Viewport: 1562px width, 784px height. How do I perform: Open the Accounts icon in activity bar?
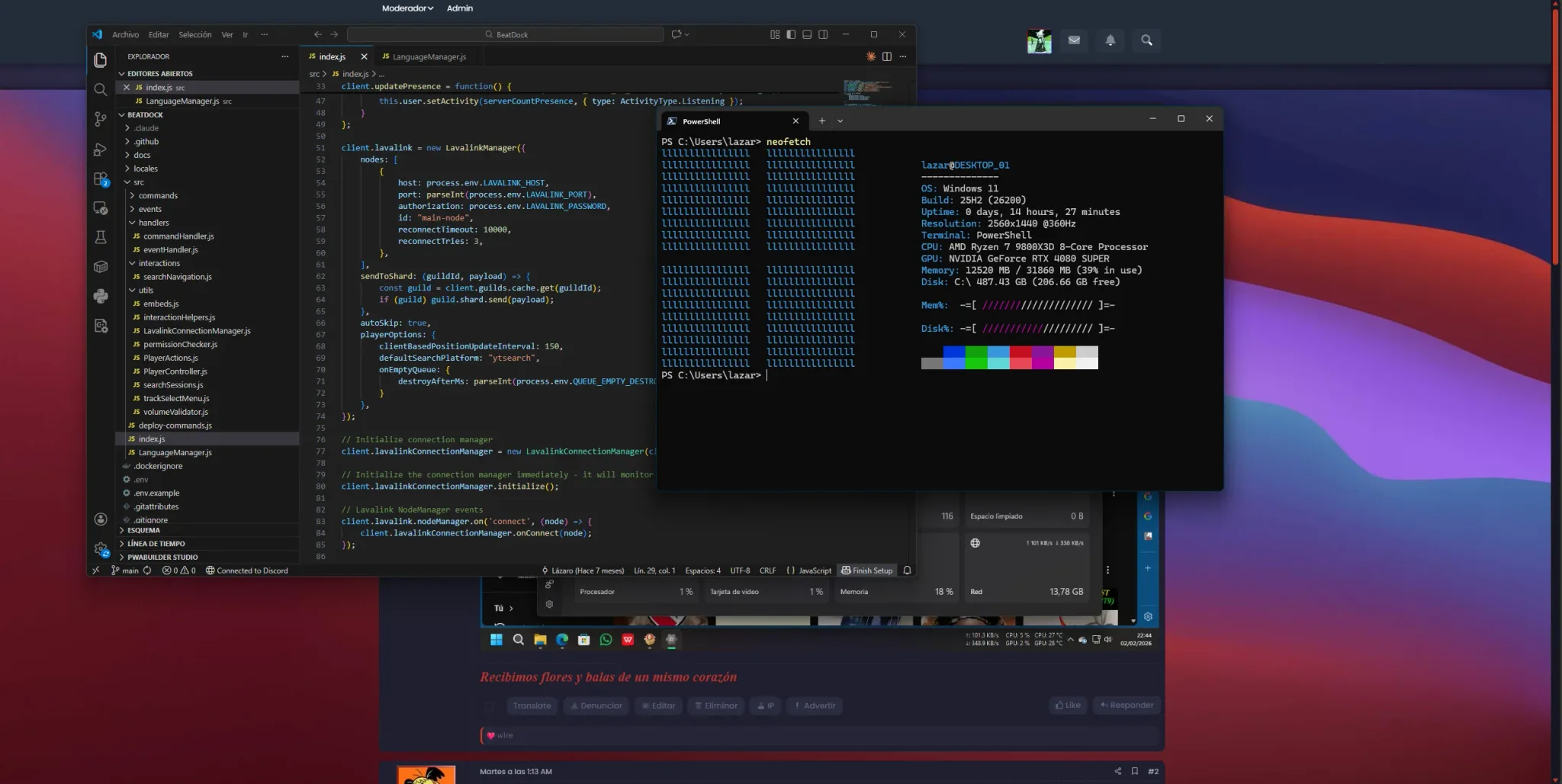click(100, 519)
